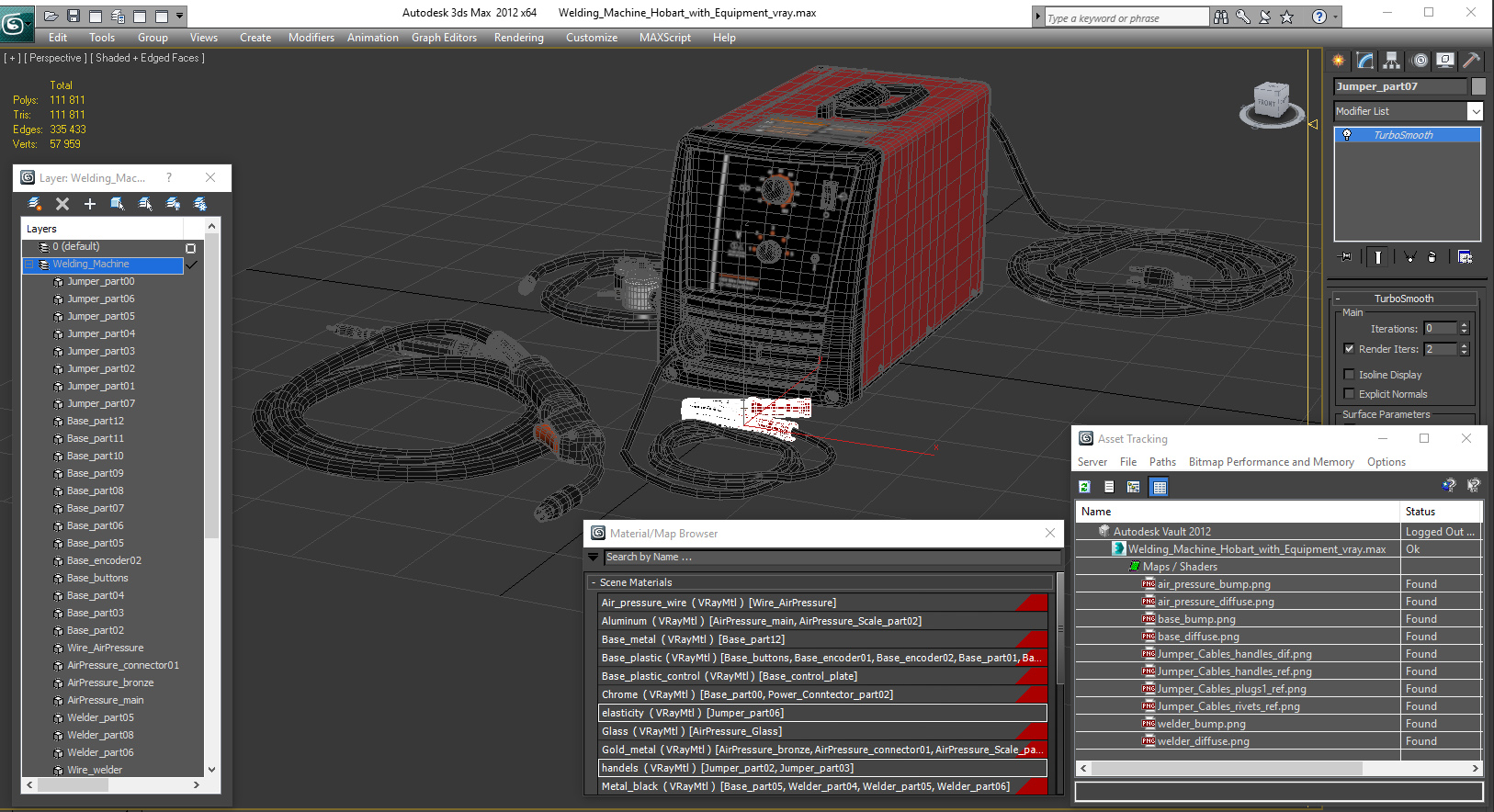Click the Open File icon in quick access toolbar
Screen dimensions: 1494x812
click(51, 16)
